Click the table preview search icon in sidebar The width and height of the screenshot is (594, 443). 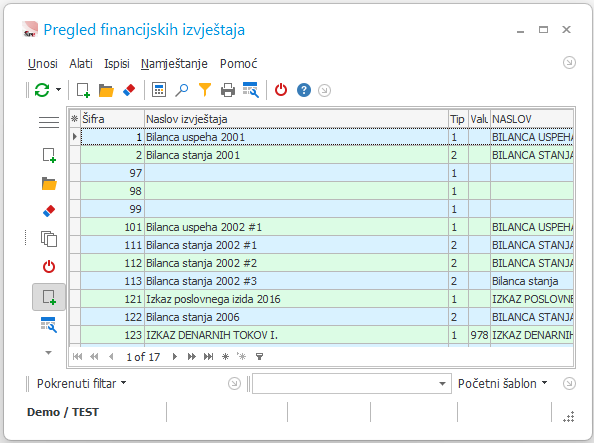tap(49, 325)
